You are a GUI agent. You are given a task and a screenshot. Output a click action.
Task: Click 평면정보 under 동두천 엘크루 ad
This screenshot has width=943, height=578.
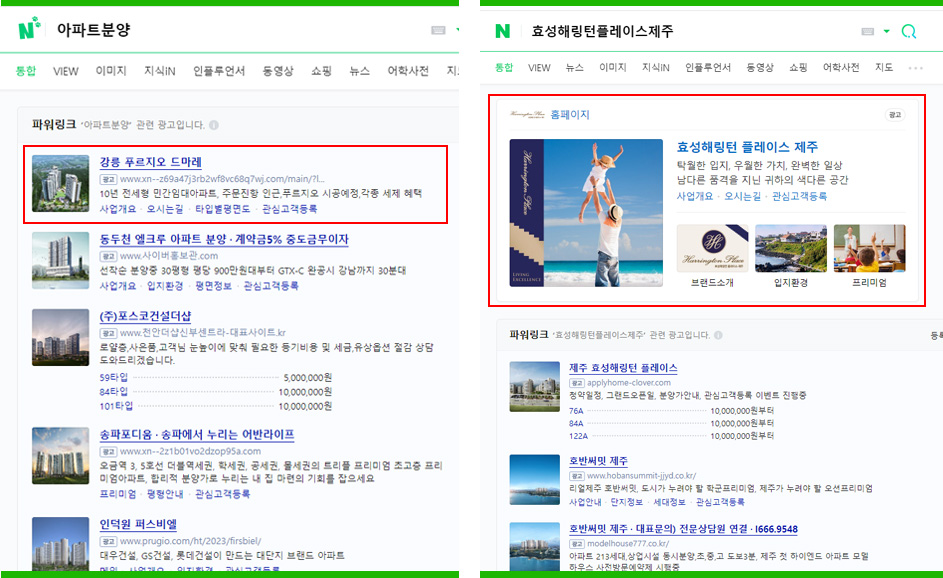(x=213, y=286)
